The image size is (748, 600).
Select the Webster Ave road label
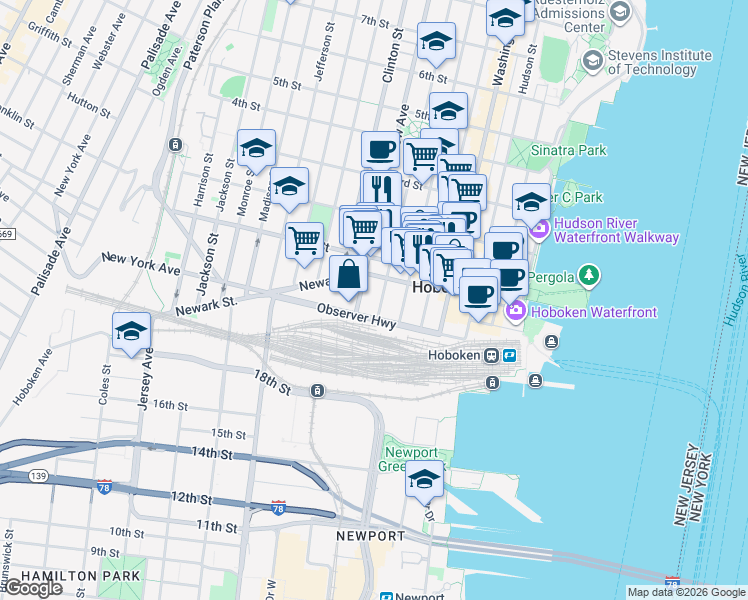tap(108, 41)
